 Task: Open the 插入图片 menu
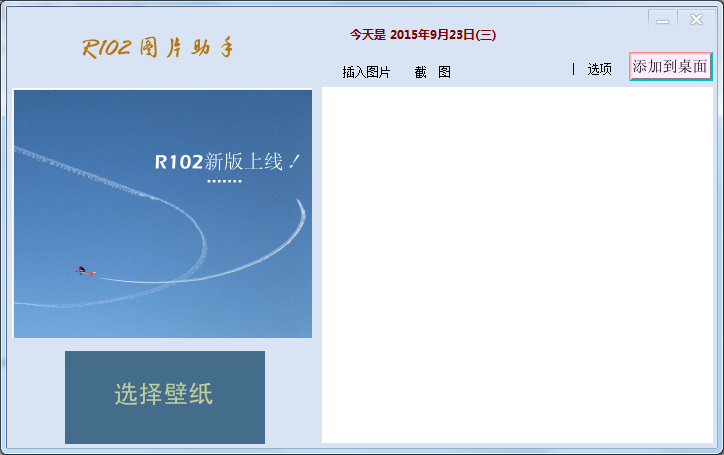point(366,72)
